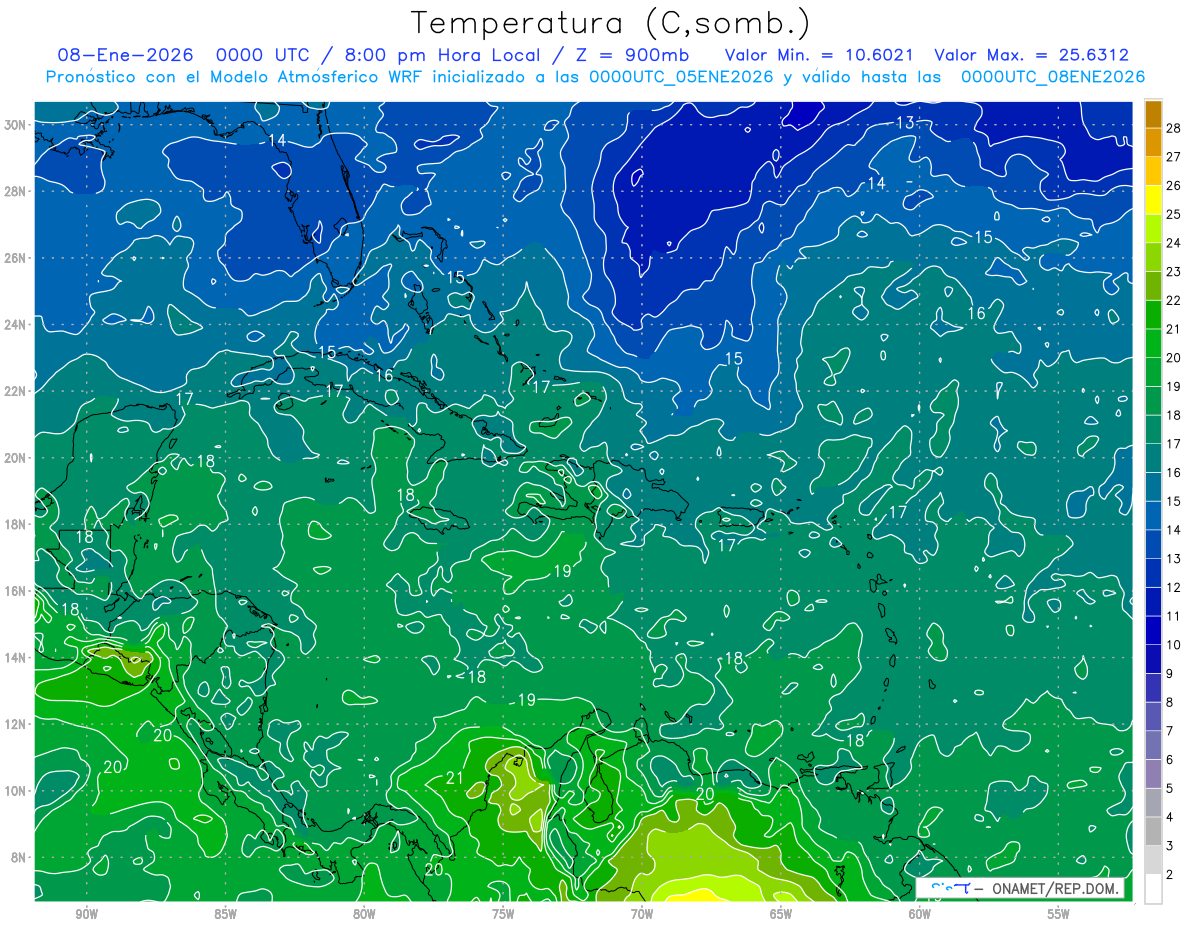1200x927 pixels.
Task: Click the color legend value '2'
Action: [x=1170, y=875]
